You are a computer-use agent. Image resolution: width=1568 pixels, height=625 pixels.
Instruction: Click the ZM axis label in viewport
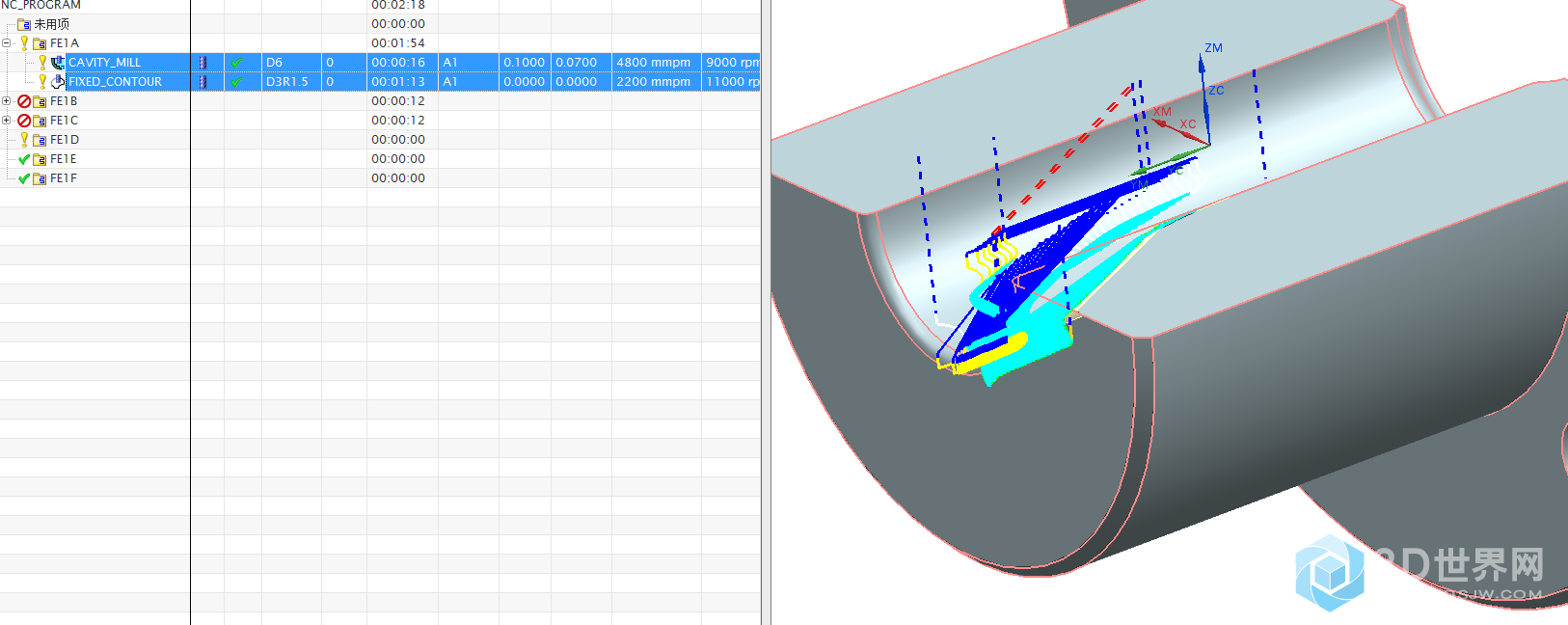(1213, 48)
